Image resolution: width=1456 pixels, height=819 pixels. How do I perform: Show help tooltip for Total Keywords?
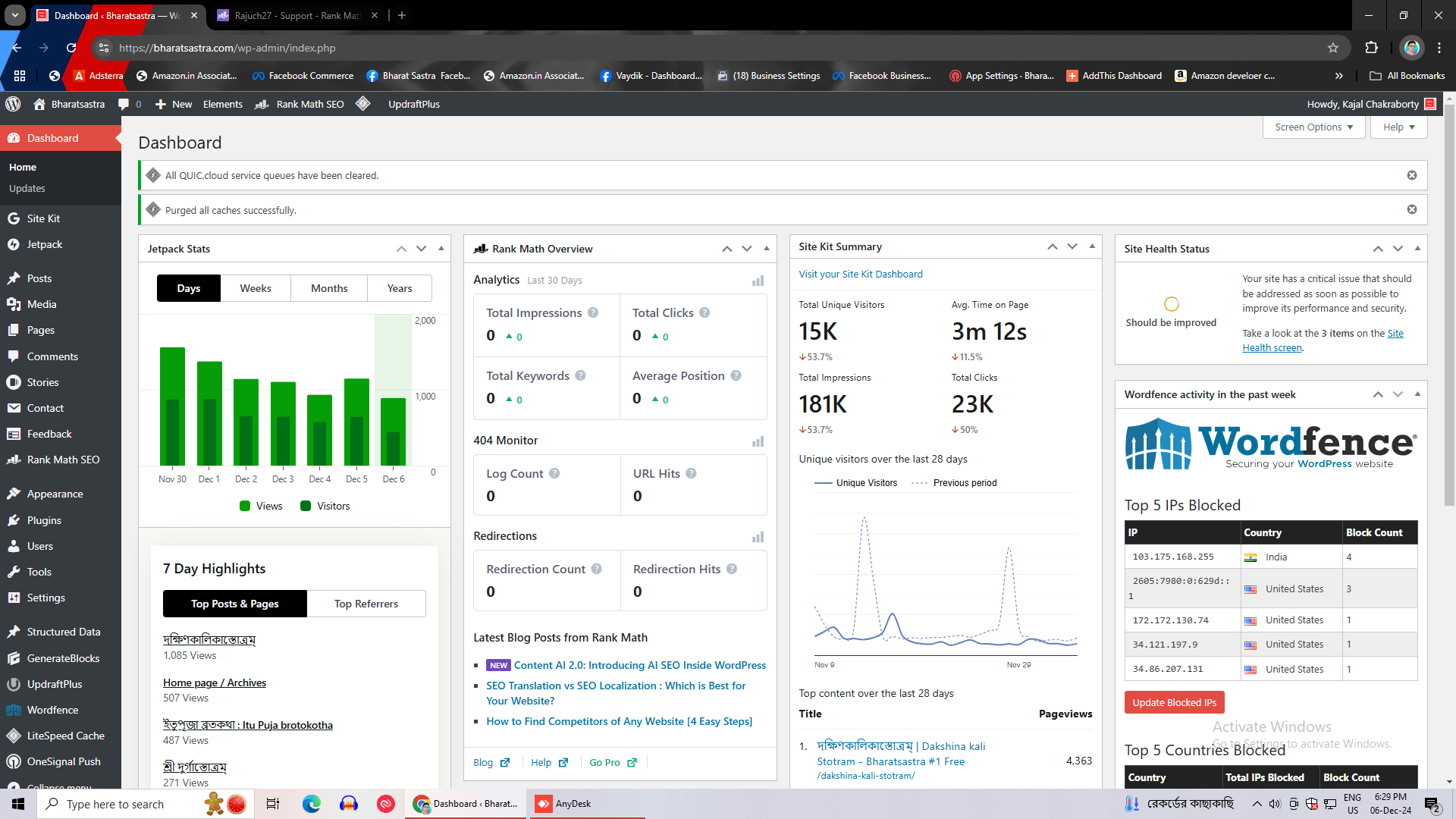(x=580, y=375)
